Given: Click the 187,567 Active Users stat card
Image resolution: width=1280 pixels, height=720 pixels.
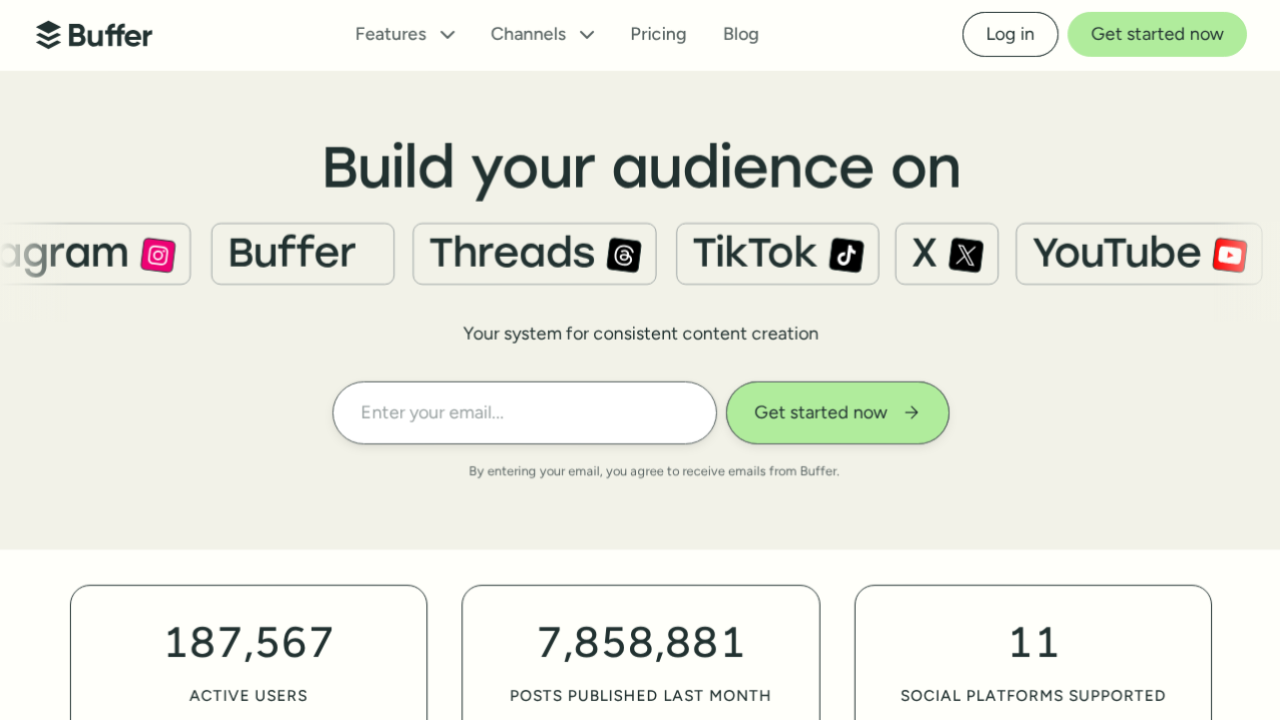Looking at the screenshot, I should (x=249, y=652).
